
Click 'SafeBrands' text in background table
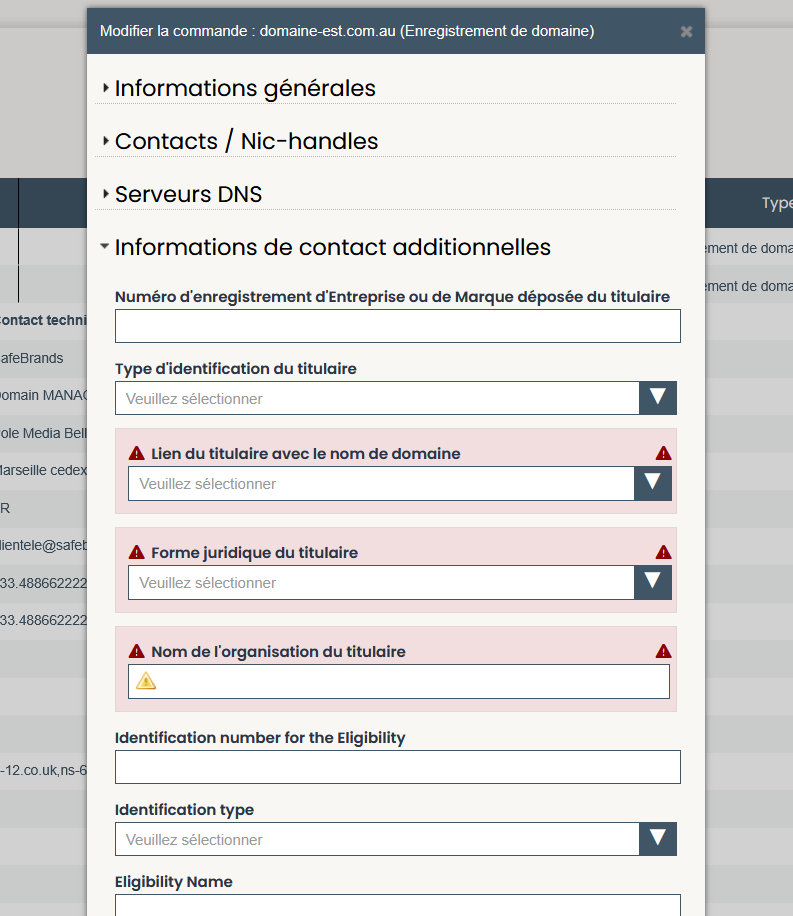tap(32, 358)
